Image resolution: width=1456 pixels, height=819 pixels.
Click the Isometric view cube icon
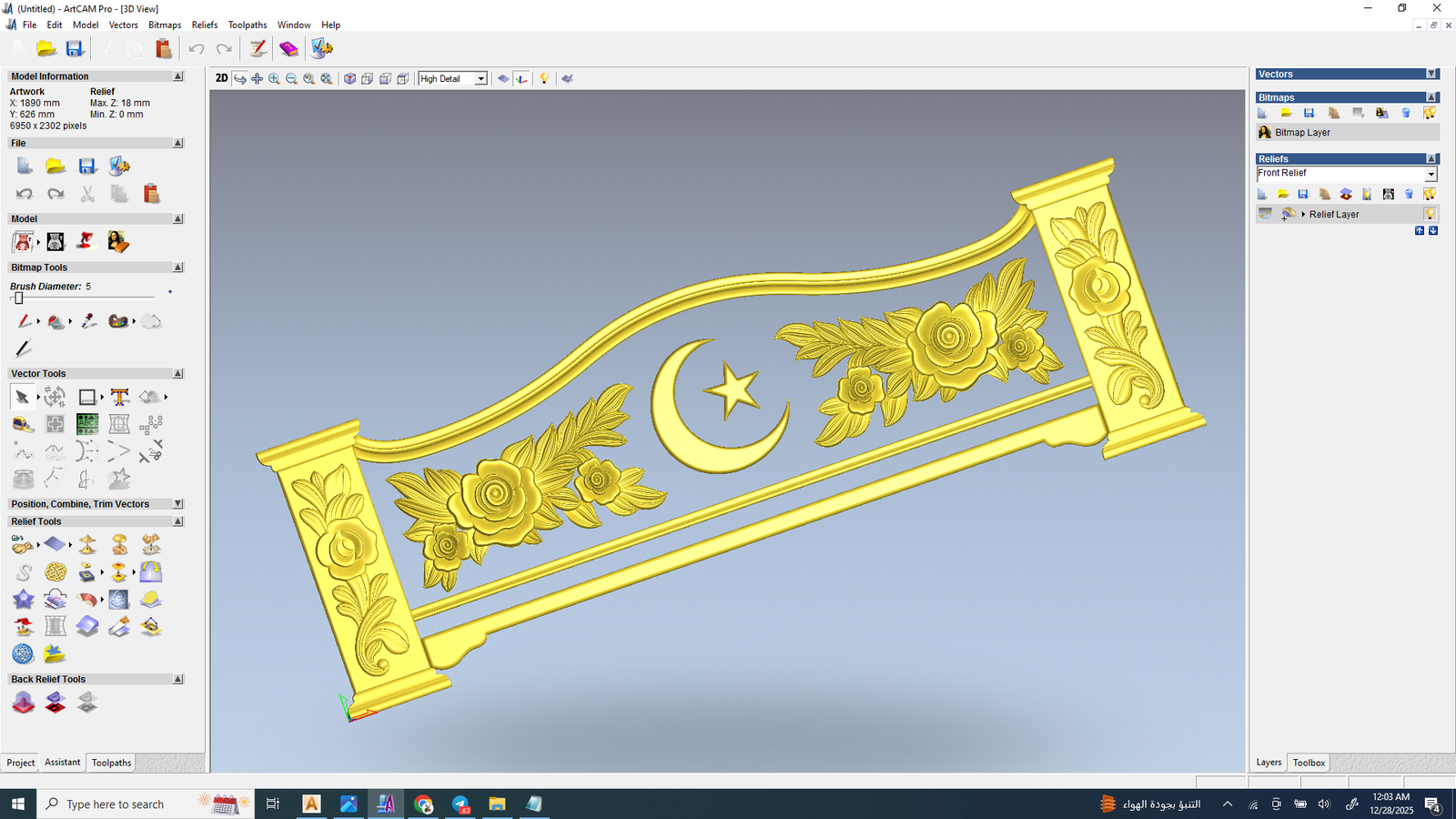tap(349, 79)
